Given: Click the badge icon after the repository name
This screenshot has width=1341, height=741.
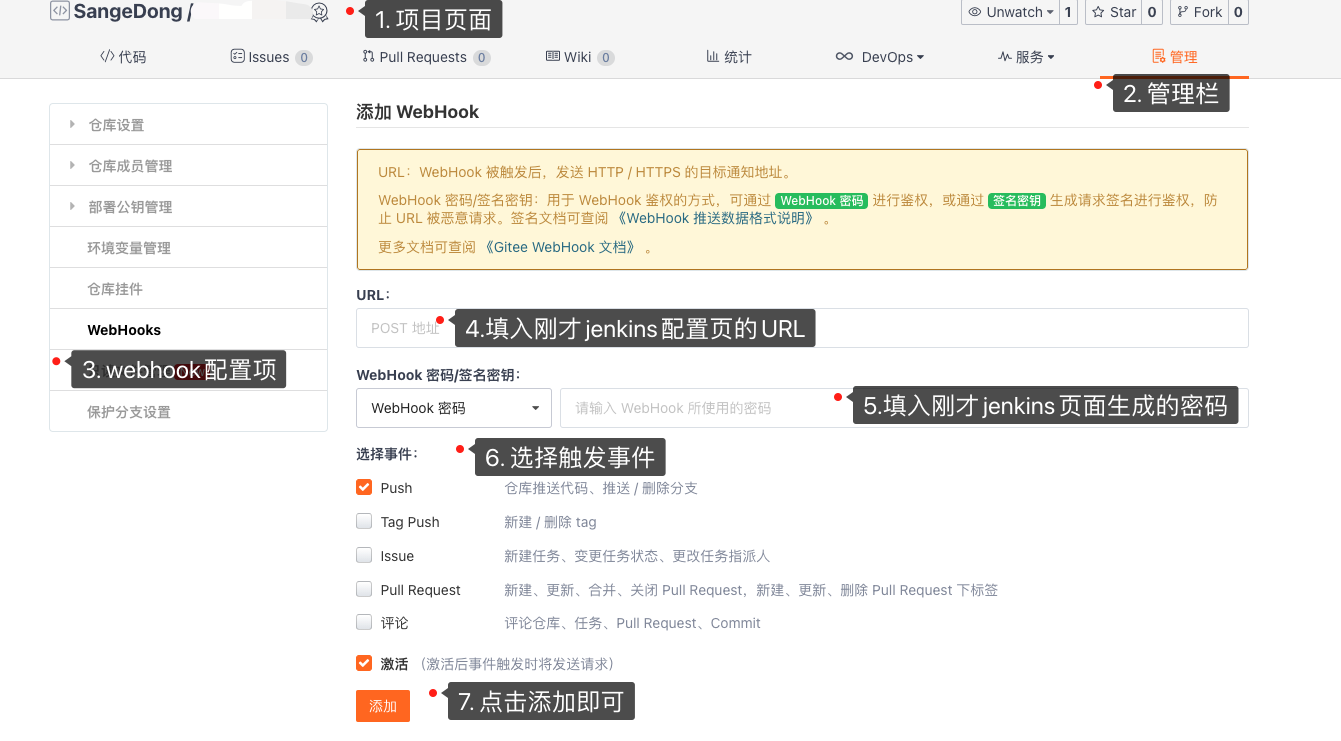Looking at the screenshot, I should [x=319, y=12].
